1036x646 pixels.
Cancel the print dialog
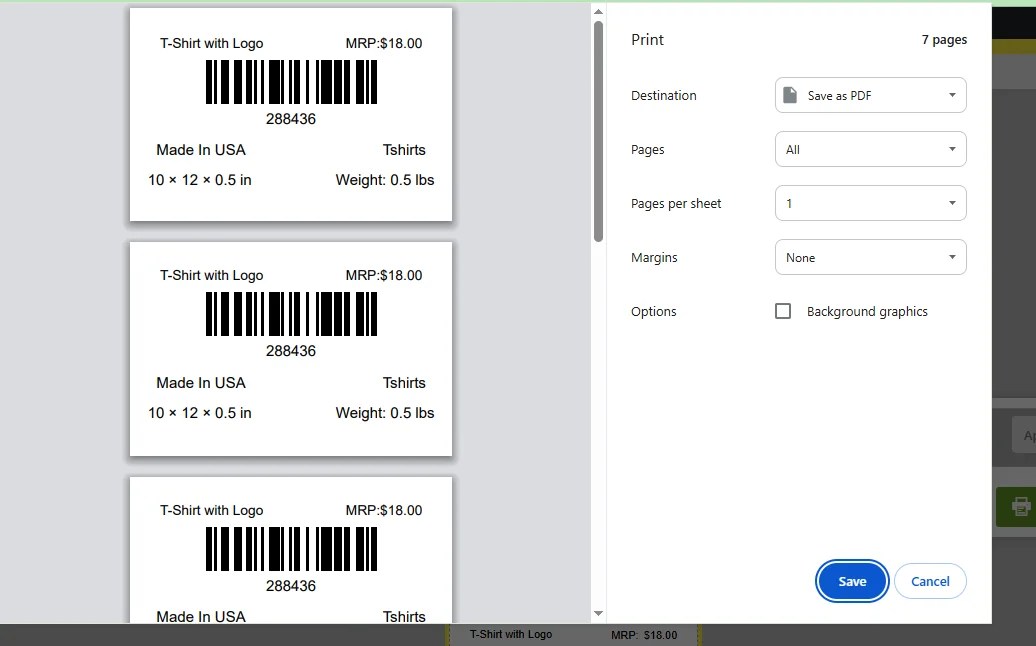[930, 581]
